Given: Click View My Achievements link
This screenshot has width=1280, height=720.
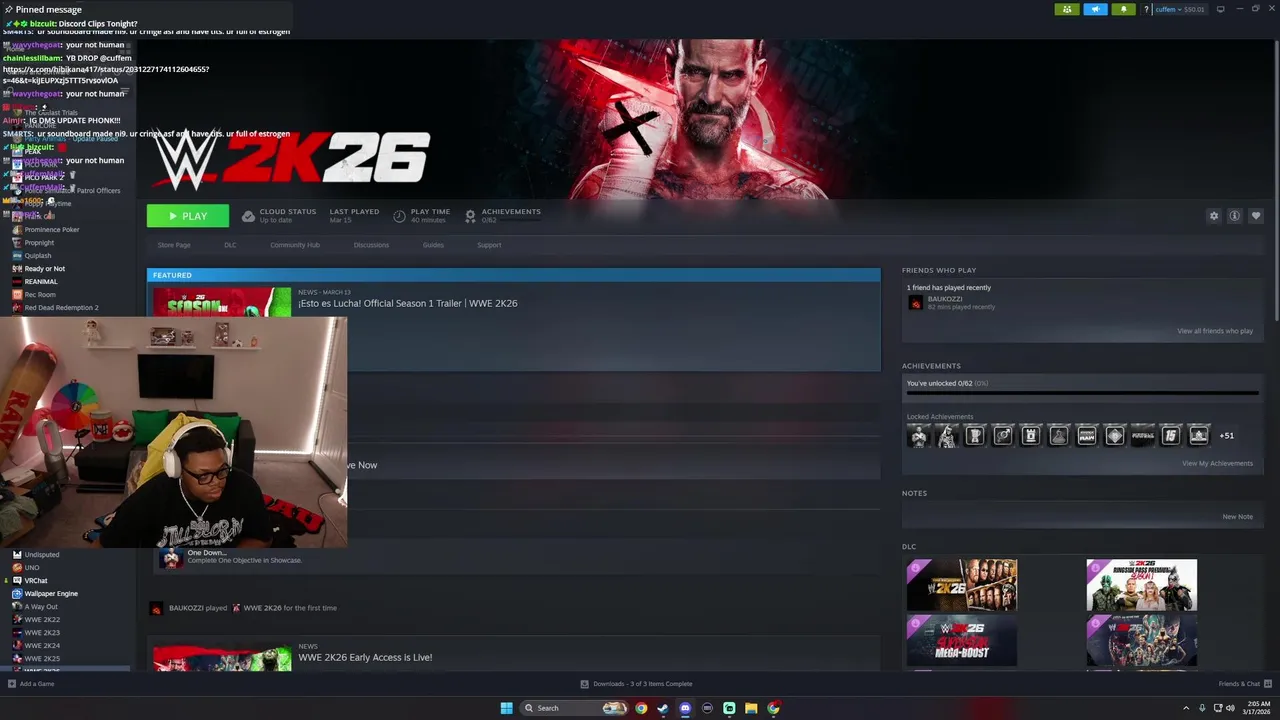Looking at the screenshot, I should click(1217, 463).
